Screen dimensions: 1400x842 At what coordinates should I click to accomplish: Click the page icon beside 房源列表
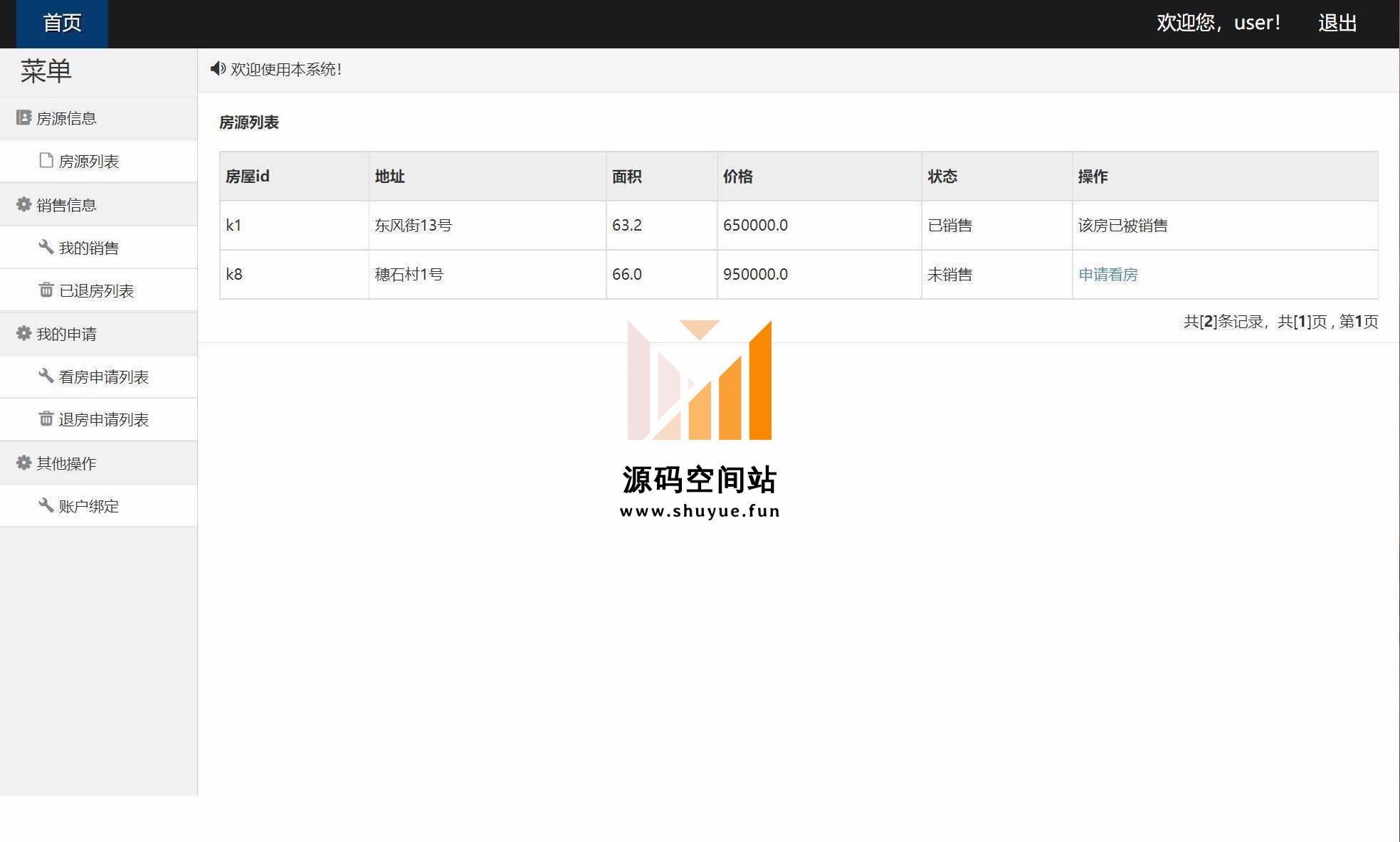[46, 160]
